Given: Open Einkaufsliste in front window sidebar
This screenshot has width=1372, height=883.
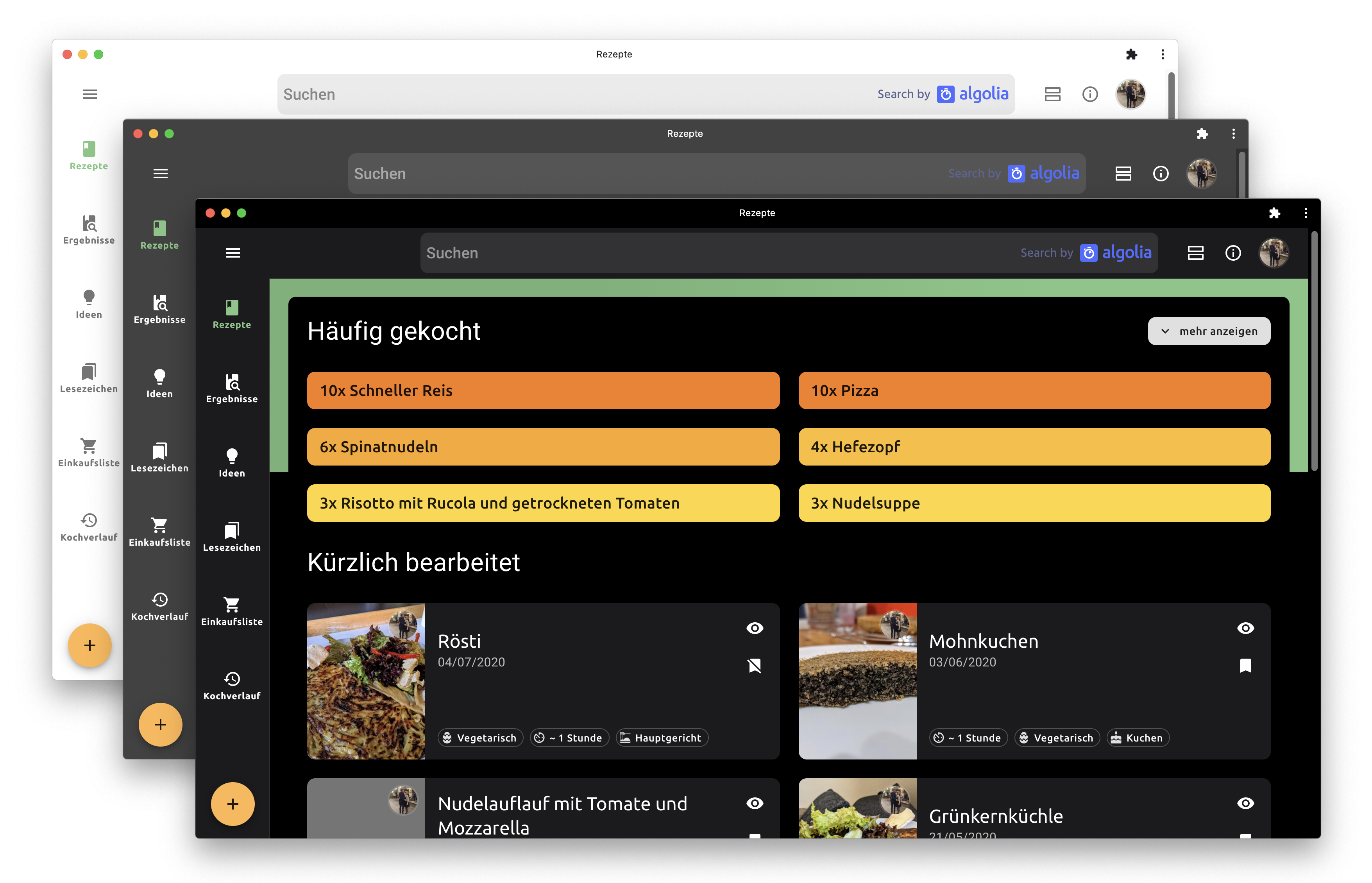Looking at the screenshot, I should click(232, 611).
